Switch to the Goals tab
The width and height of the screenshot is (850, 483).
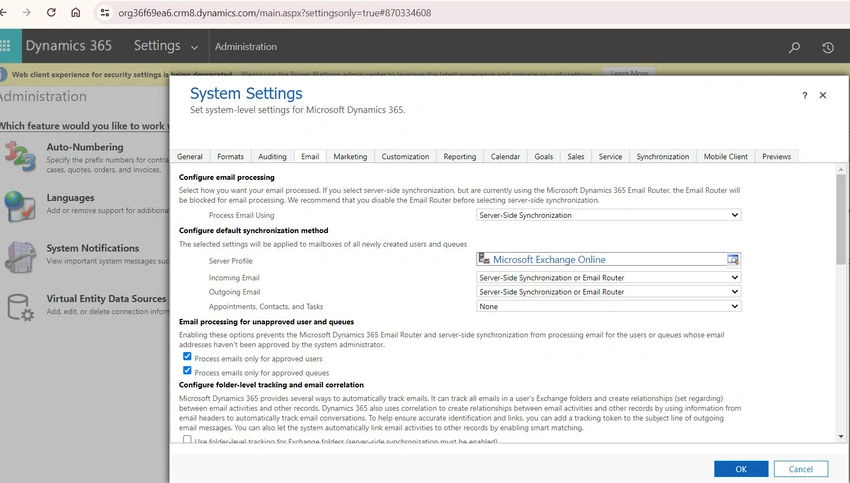(544, 157)
